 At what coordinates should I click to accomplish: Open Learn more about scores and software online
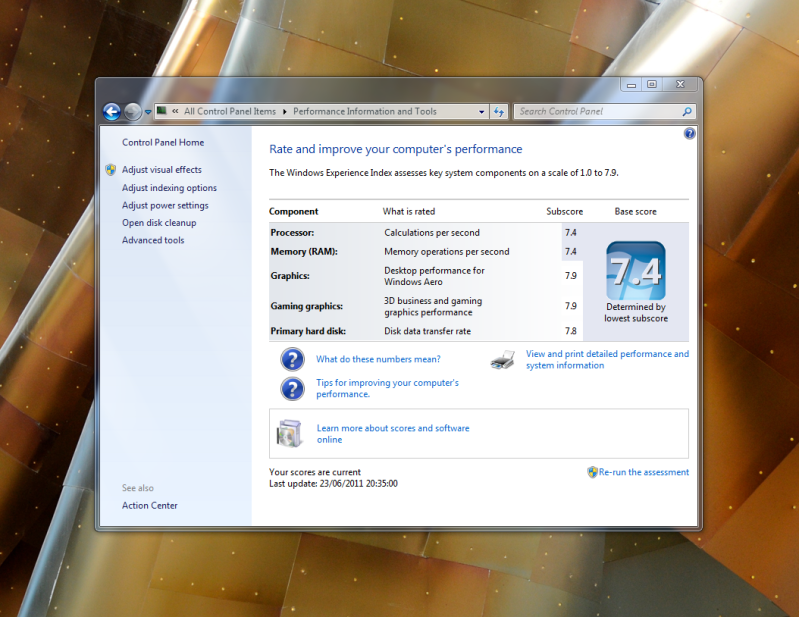(x=393, y=434)
